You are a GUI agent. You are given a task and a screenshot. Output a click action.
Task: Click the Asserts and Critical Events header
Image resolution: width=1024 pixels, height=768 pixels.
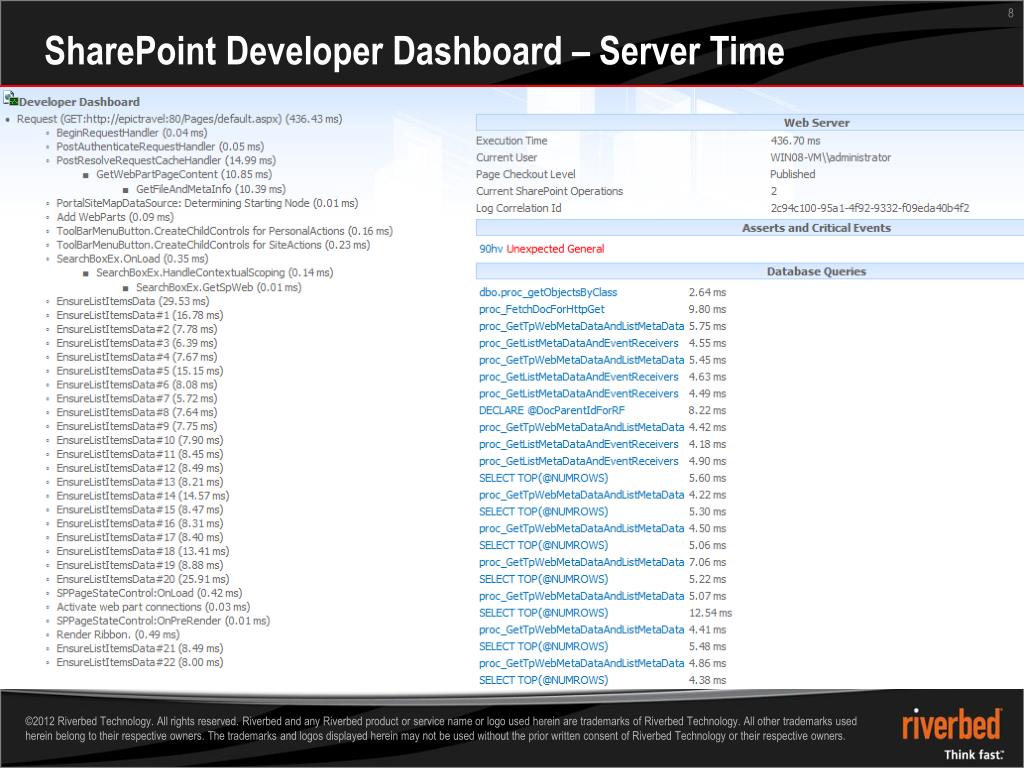pos(816,228)
